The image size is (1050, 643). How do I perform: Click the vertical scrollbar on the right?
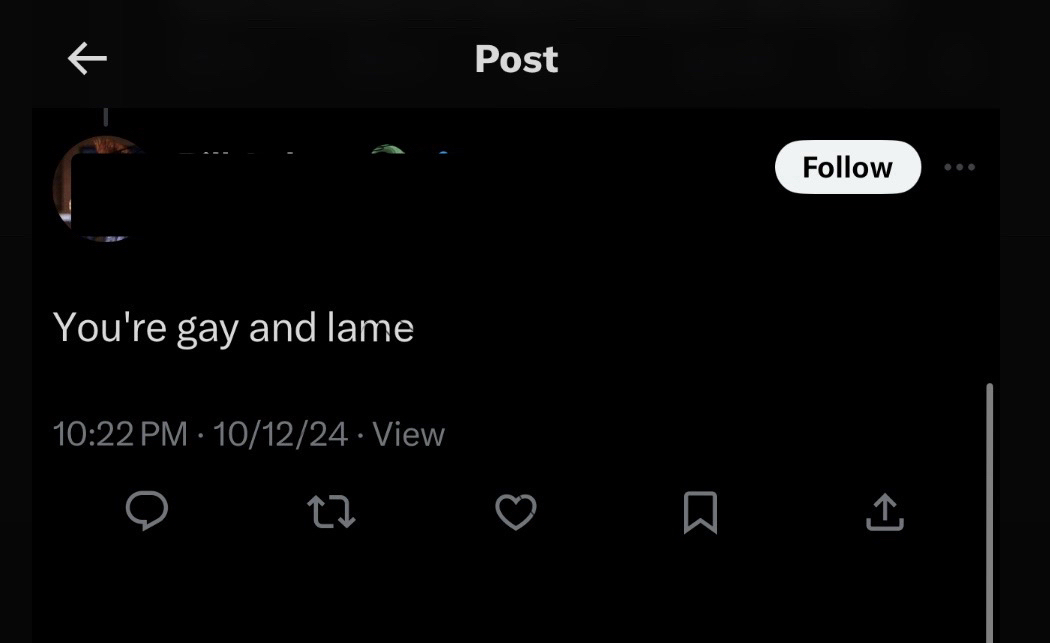[989, 500]
